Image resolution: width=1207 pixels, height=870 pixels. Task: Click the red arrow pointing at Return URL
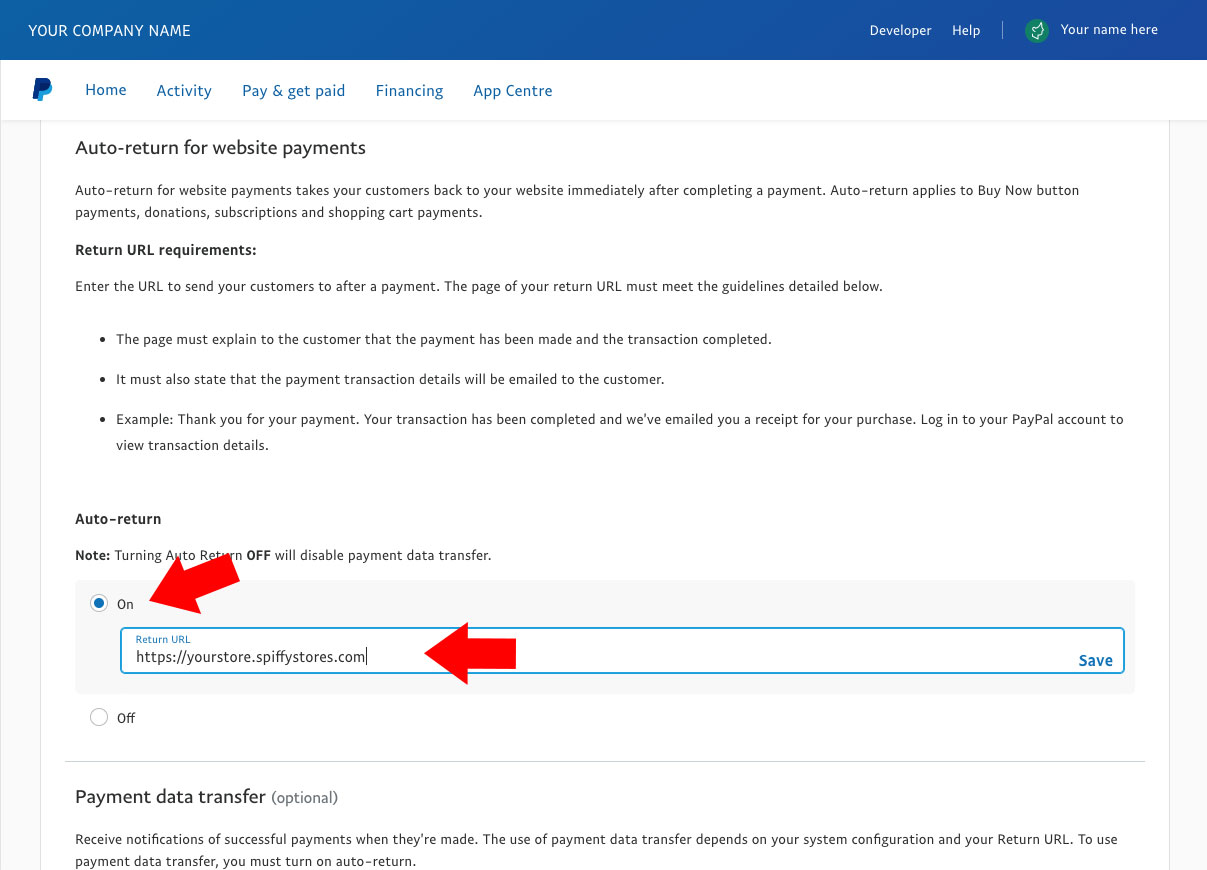(x=470, y=652)
